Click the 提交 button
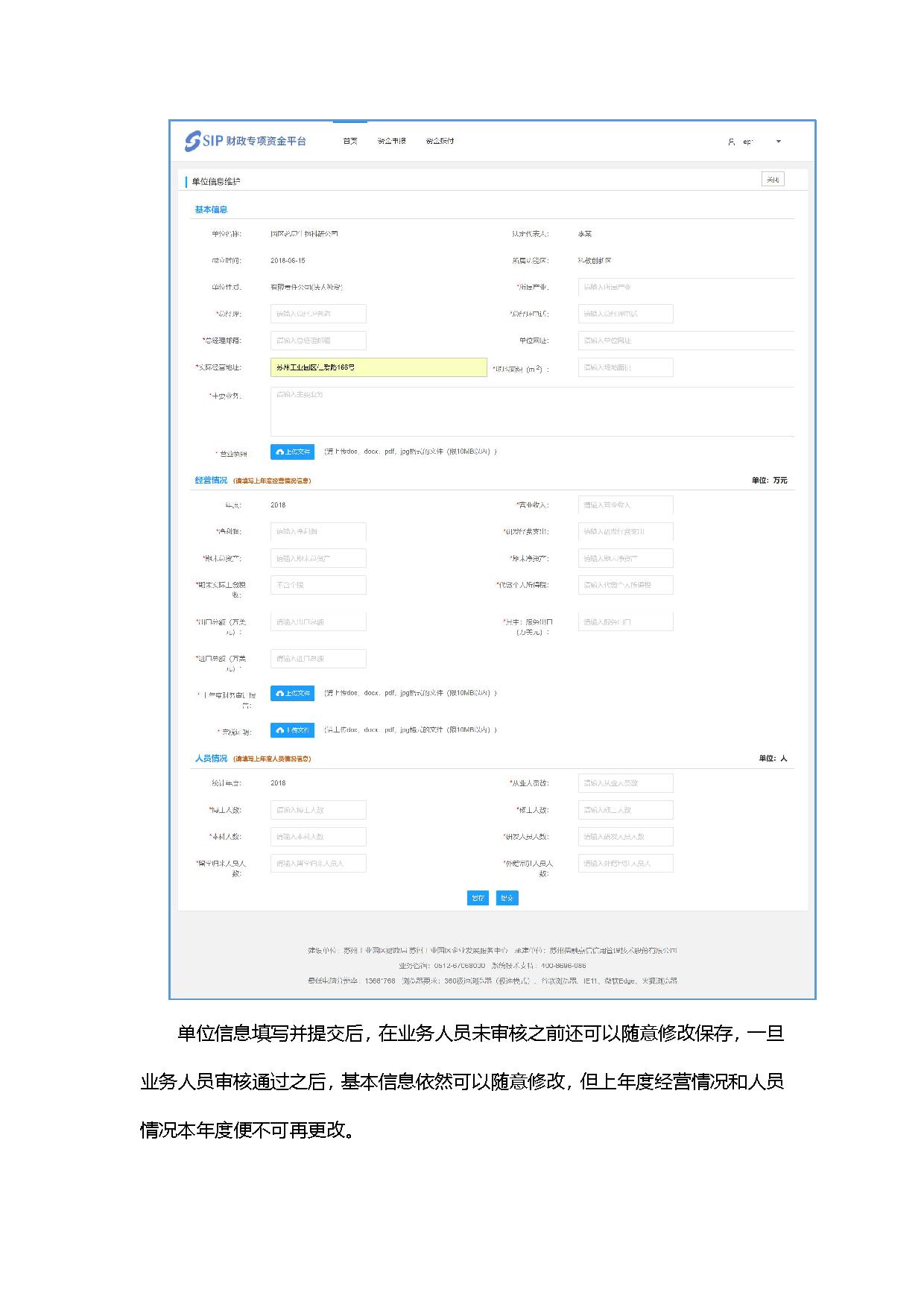The width and height of the screenshot is (924, 1307). (507, 898)
